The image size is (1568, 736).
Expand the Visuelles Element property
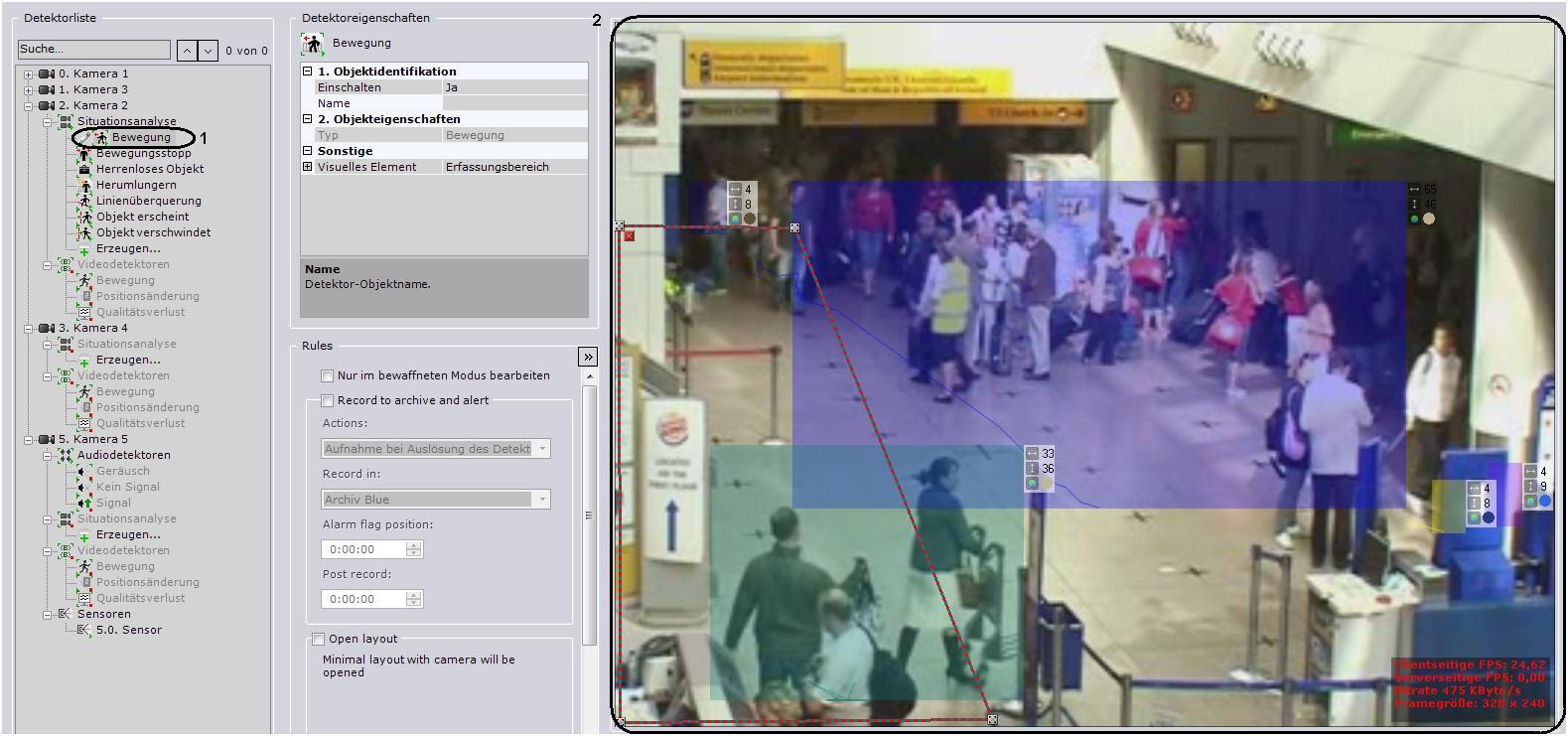[x=308, y=167]
